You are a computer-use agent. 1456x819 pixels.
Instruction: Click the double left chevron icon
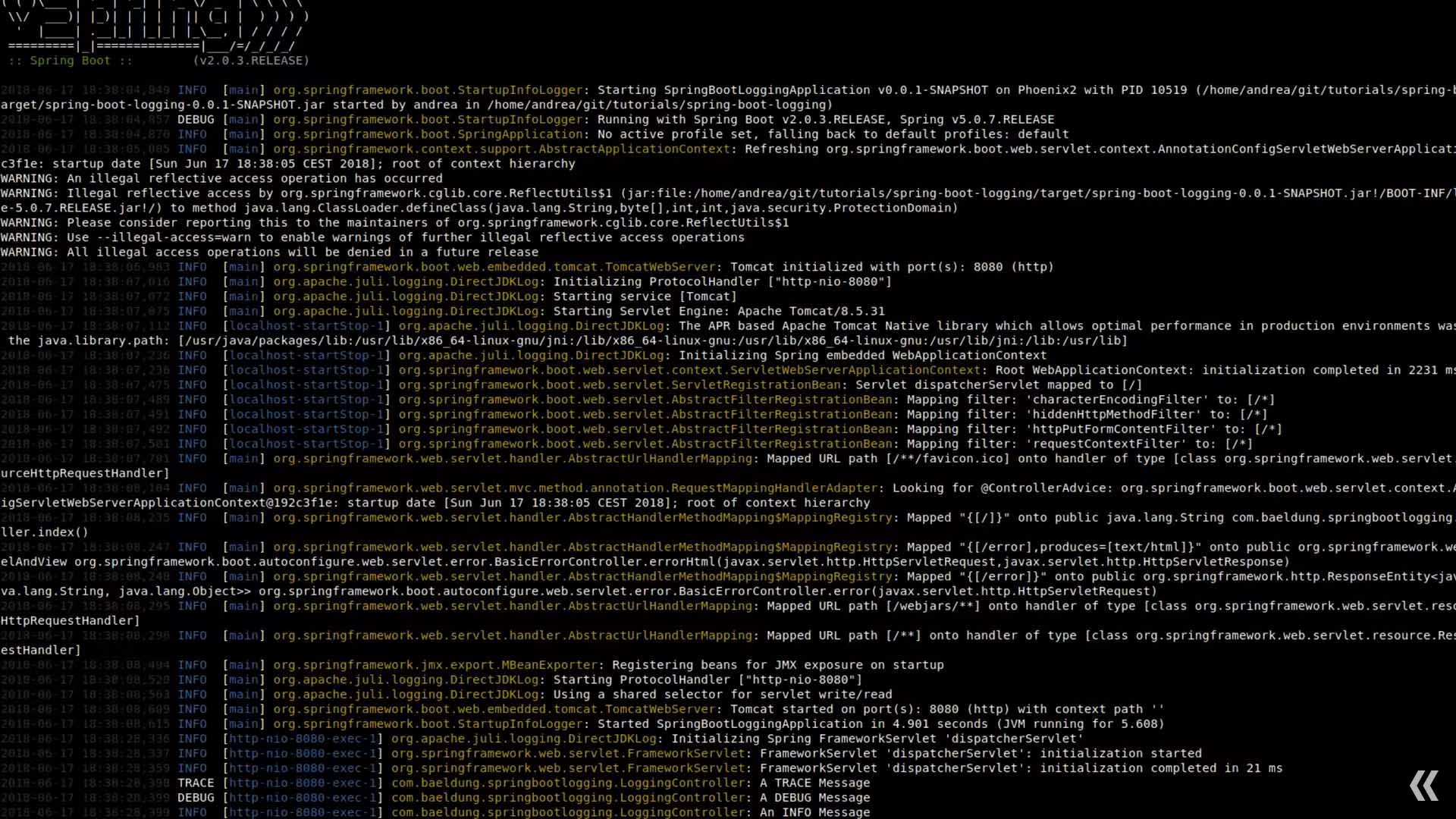(1424, 786)
